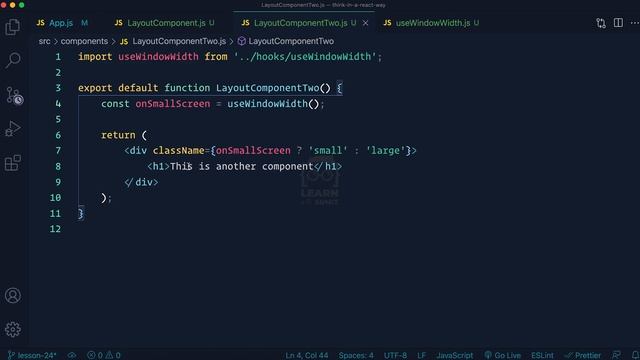Click the ESLint status item
640x360 pixels.
point(542,355)
